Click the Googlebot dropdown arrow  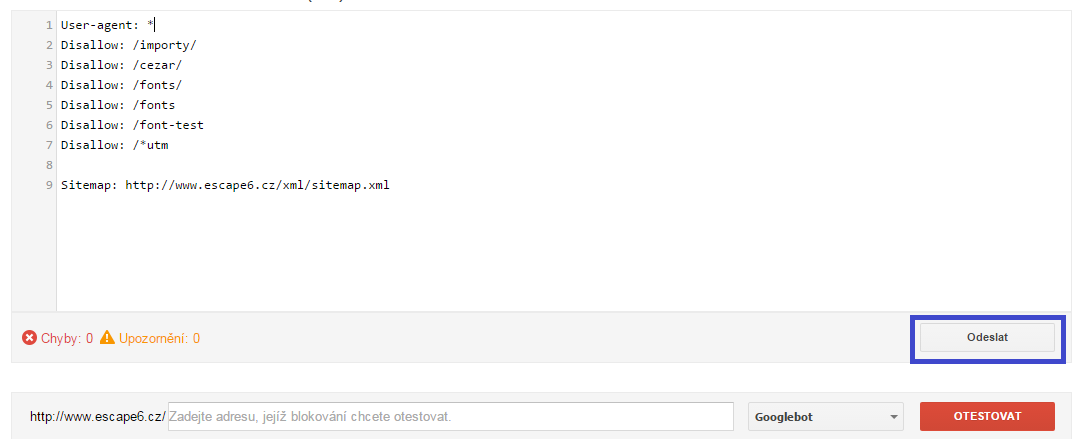click(x=892, y=418)
